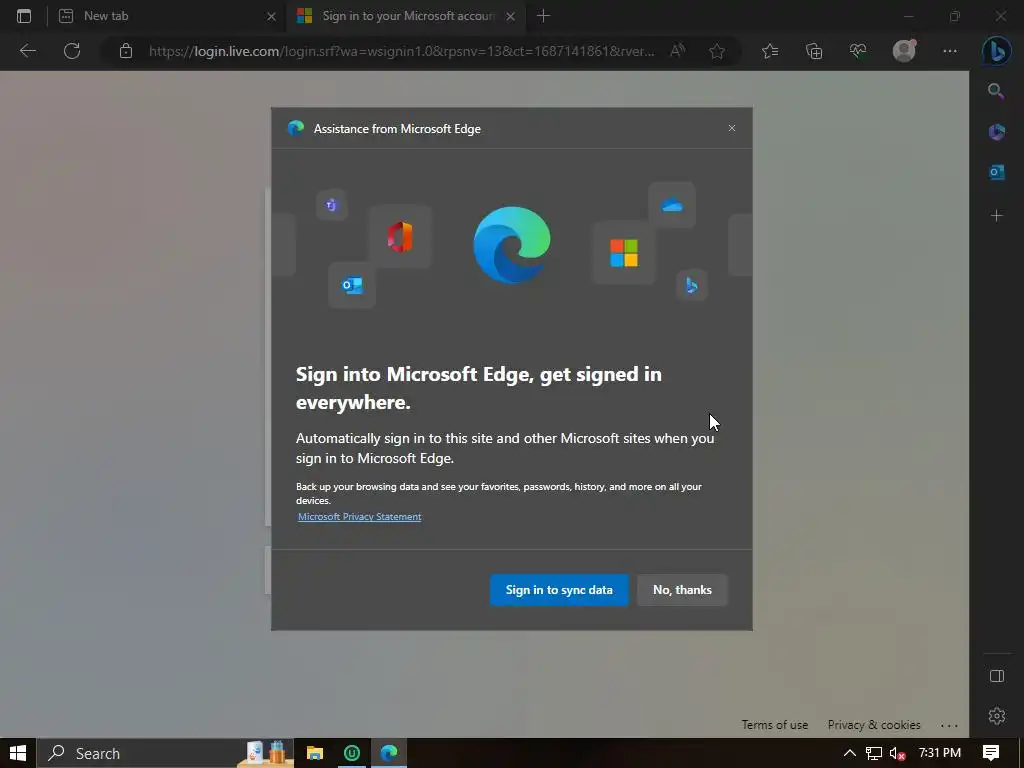Add a sidebar app with plus icon
Viewport: 1024px width, 768px height.
pos(997,216)
